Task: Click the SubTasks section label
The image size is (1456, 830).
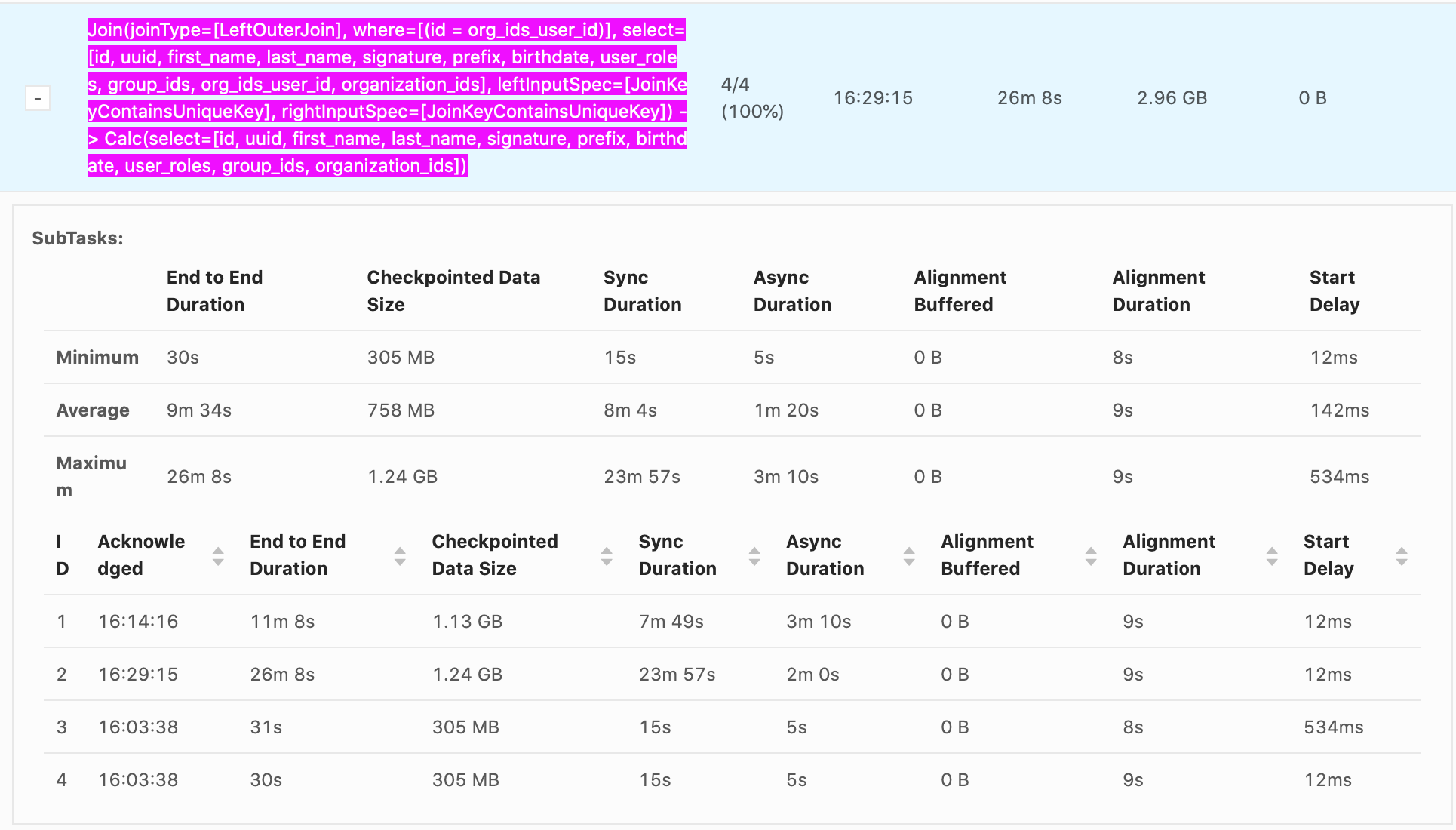Action: (x=78, y=238)
